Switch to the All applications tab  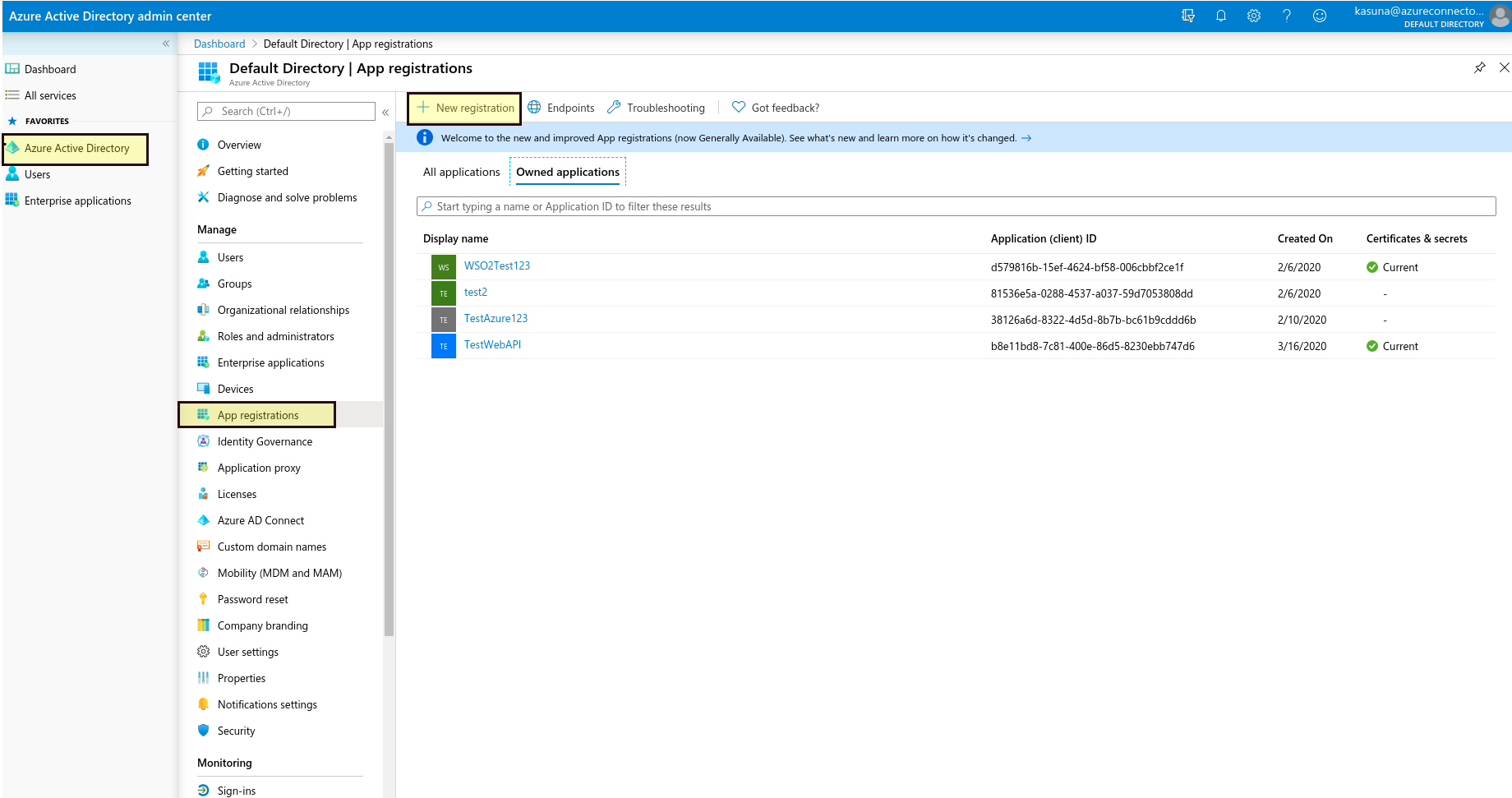pyautogui.click(x=461, y=172)
